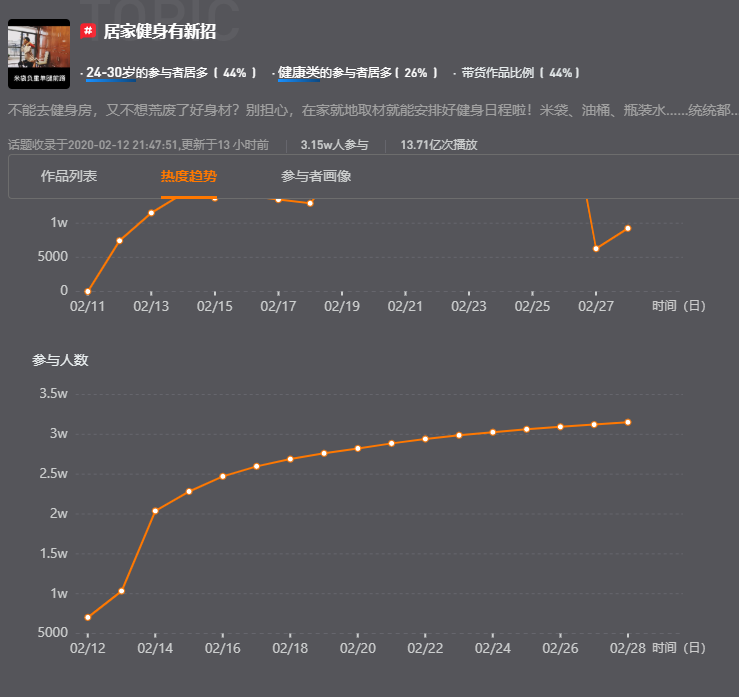Click the 02/20 data point on 参与人数 chart
The height and width of the screenshot is (697, 739).
pyautogui.click(x=358, y=449)
